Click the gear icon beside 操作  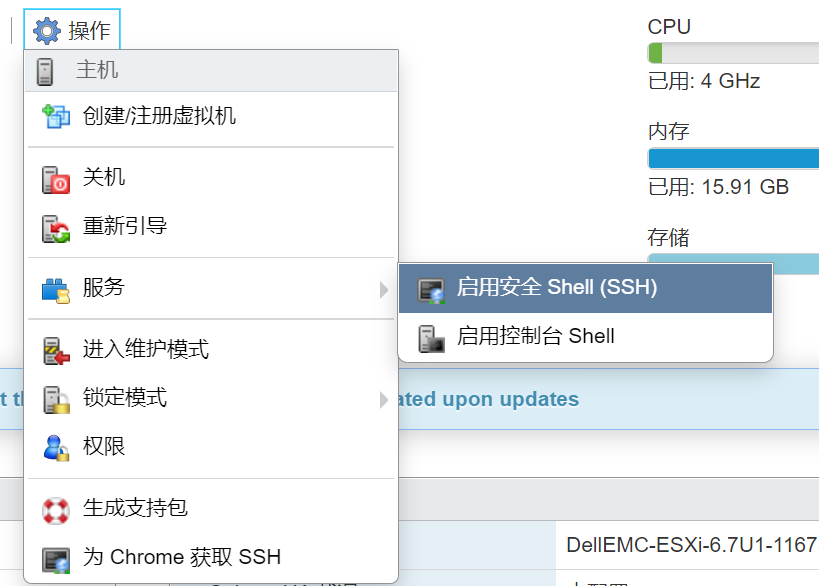click(x=46, y=30)
